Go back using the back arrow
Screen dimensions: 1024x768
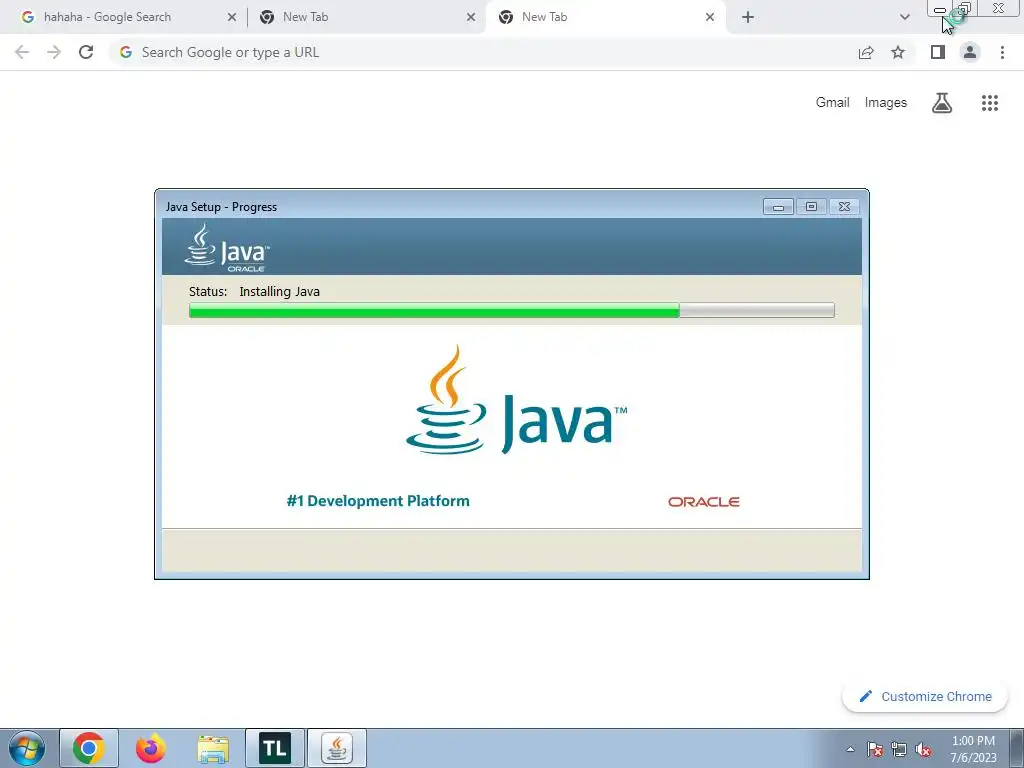[x=22, y=52]
